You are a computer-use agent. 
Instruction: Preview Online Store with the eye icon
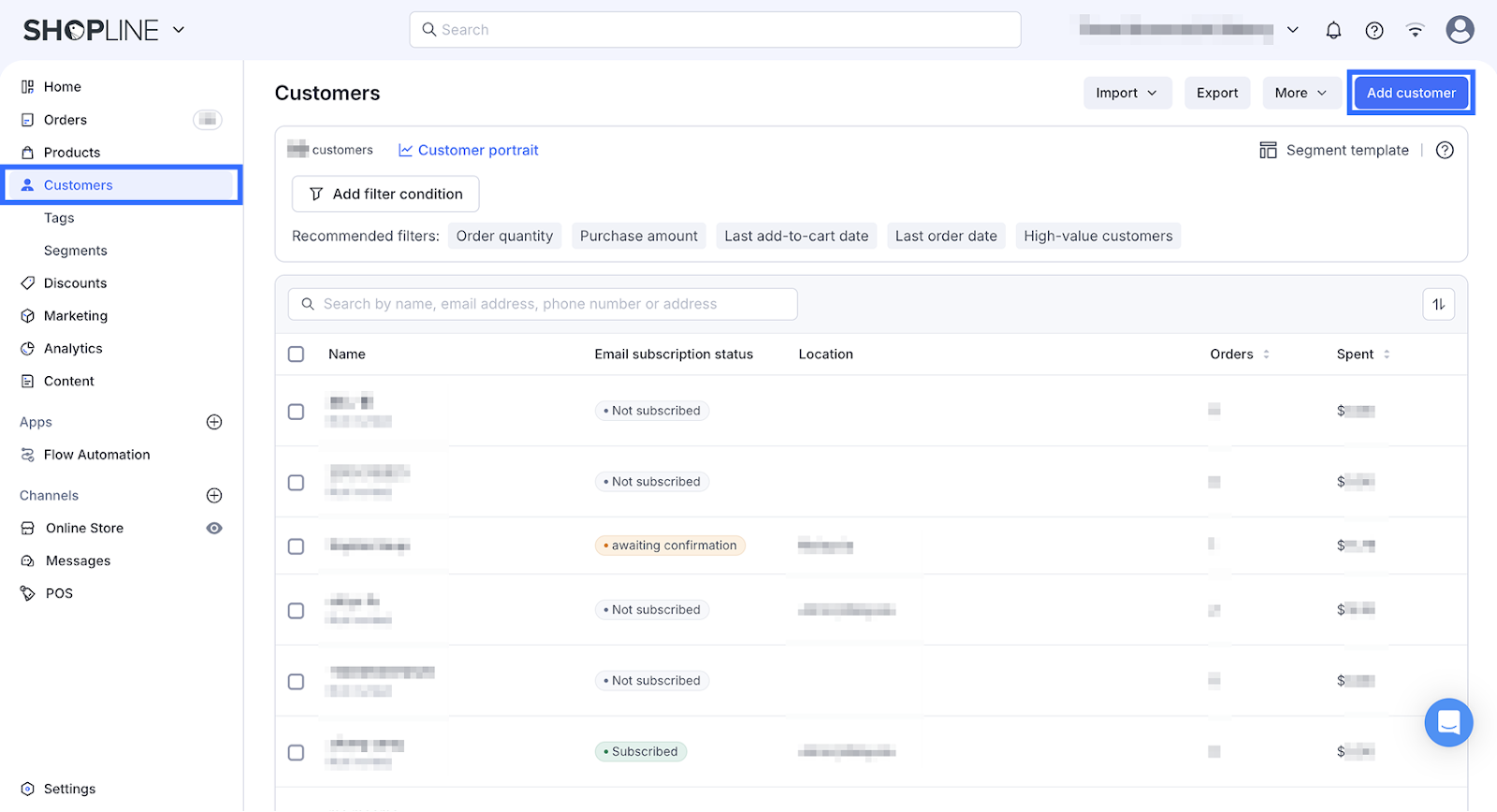214,529
